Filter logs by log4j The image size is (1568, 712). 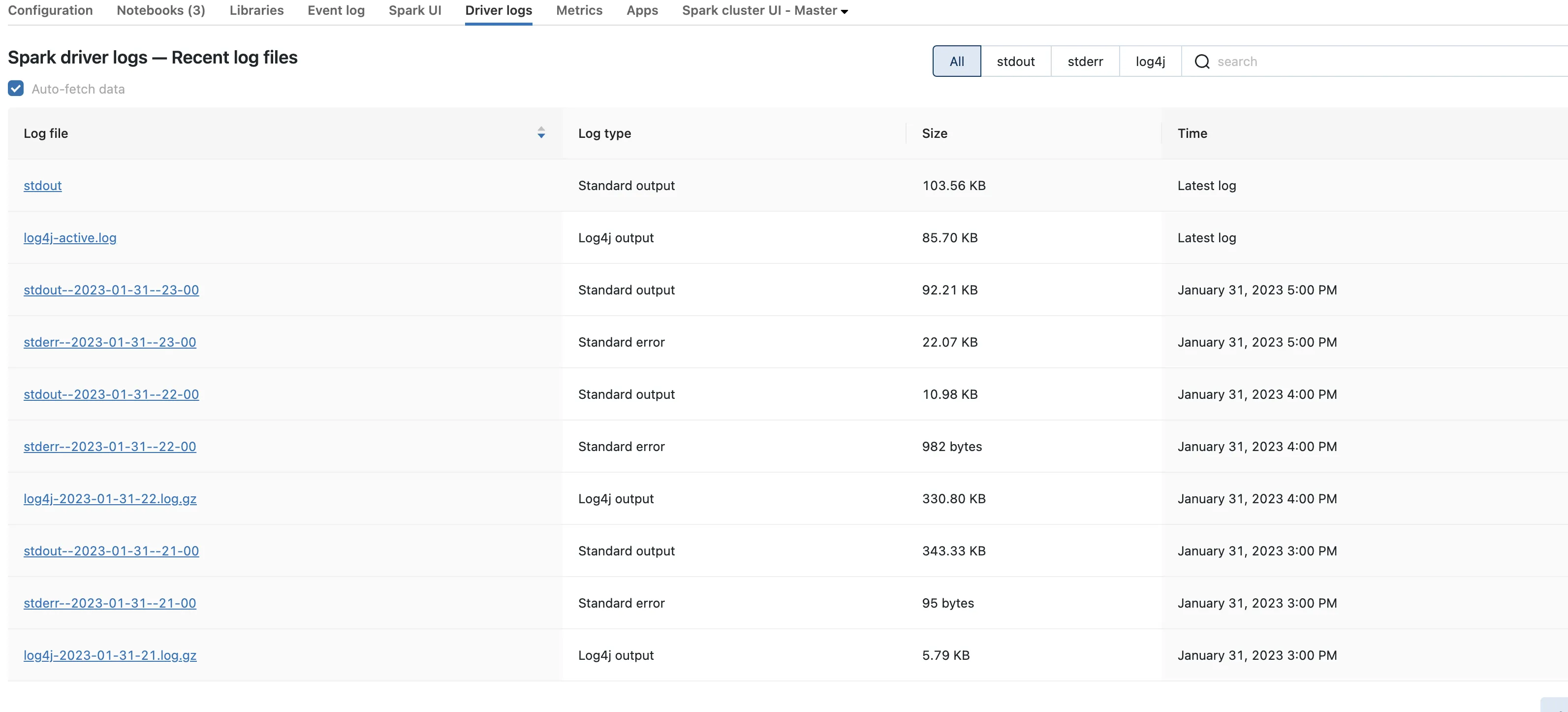click(x=1150, y=62)
